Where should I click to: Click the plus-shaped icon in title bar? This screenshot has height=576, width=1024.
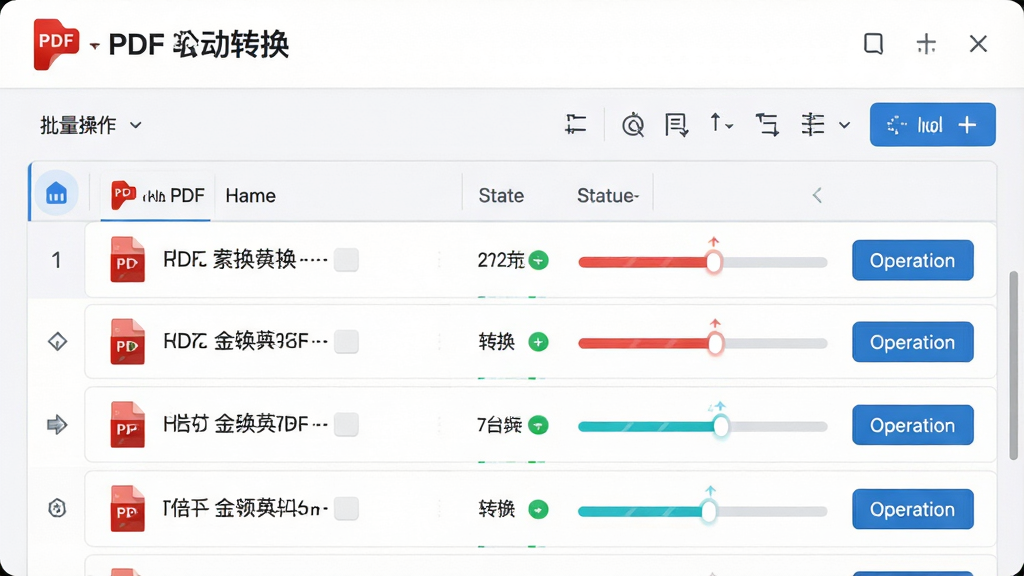point(926,44)
